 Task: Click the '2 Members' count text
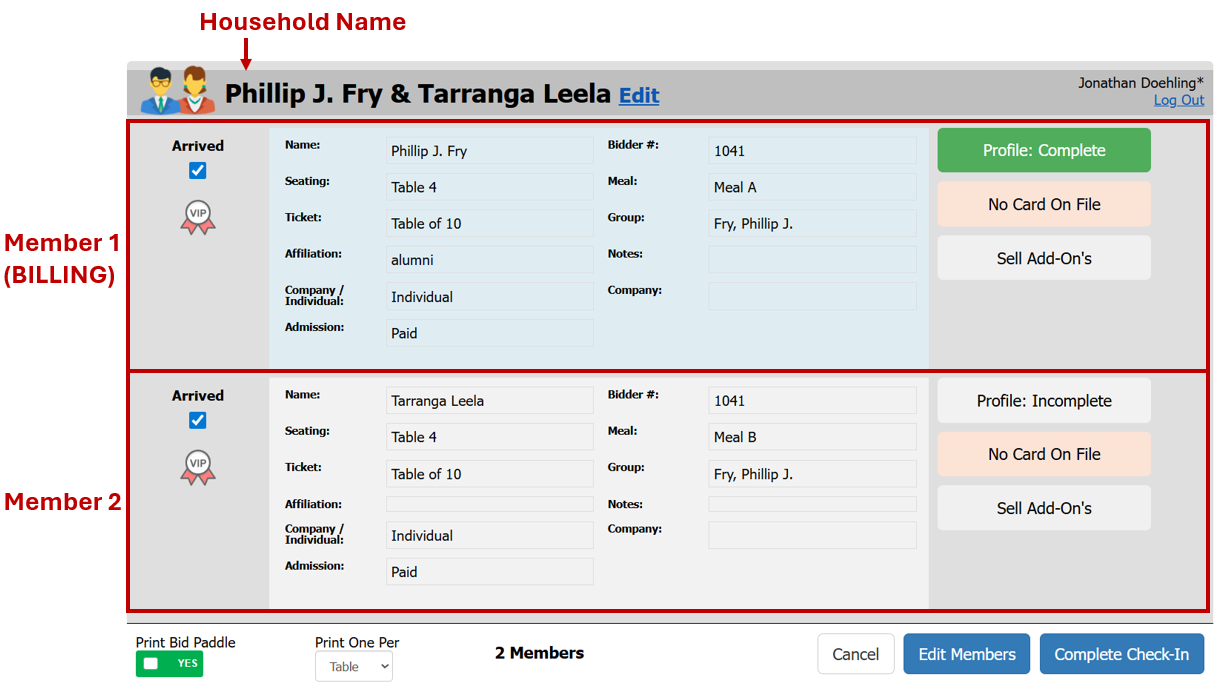click(539, 653)
